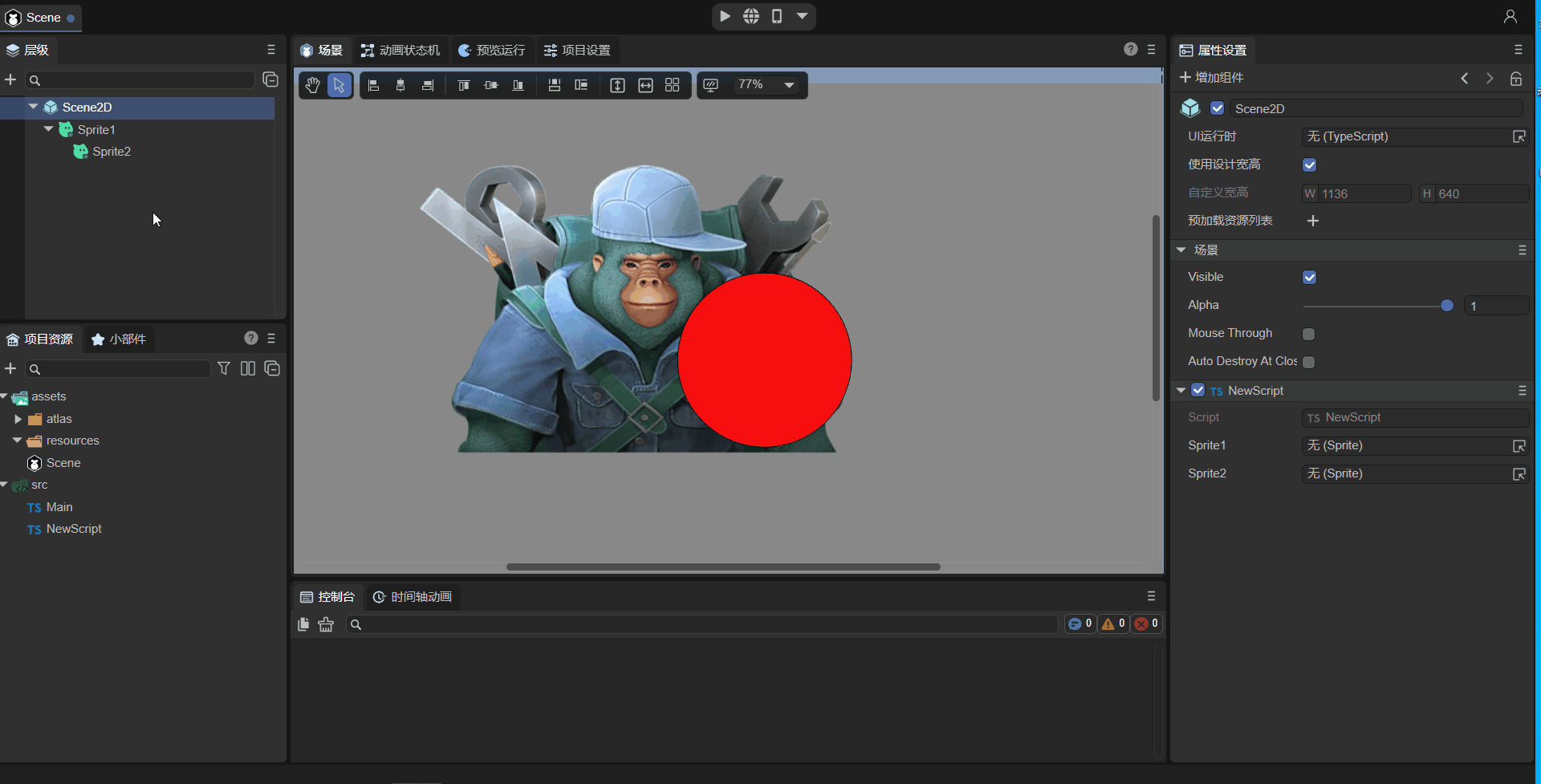The width and height of the screenshot is (1541, 784).
Task: Click the console clear icon
Action: coord(326,624)
